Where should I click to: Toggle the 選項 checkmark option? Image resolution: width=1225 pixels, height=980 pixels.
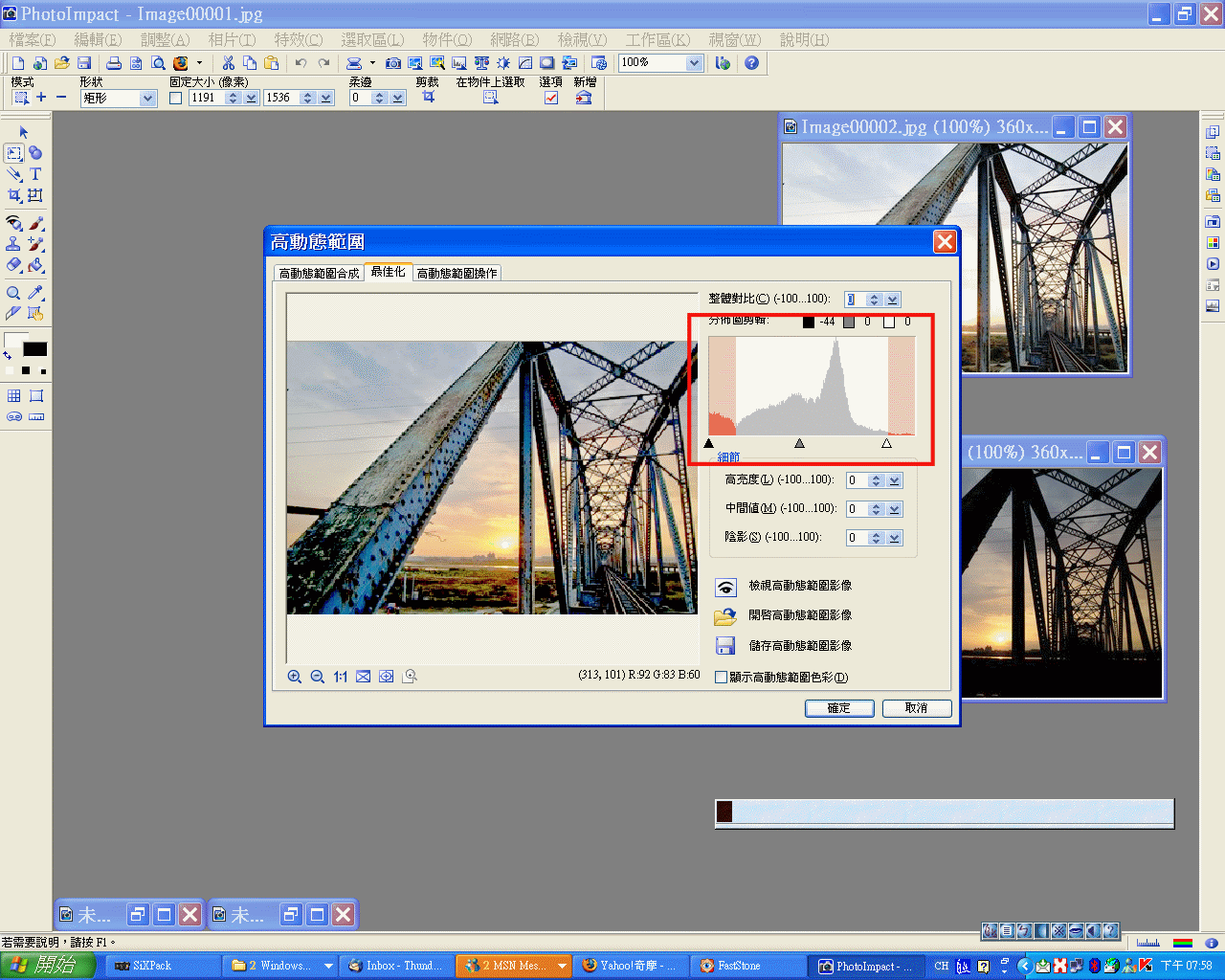pyautogui.click(x=551, y=98)
